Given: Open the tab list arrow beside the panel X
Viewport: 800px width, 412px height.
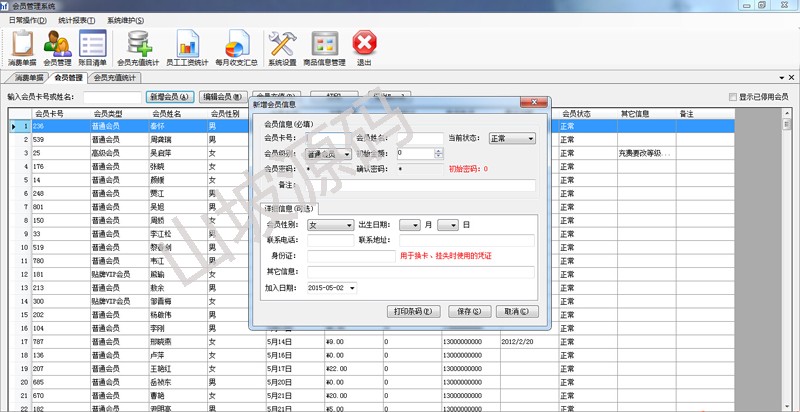Looking at the screenshot, I should (x=782, y=78).
